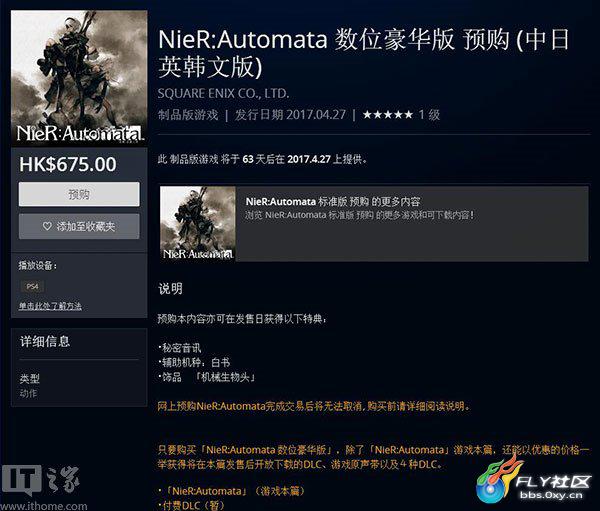
Task: Click the FLY社区 logo icon
Action: click(499, 480)
